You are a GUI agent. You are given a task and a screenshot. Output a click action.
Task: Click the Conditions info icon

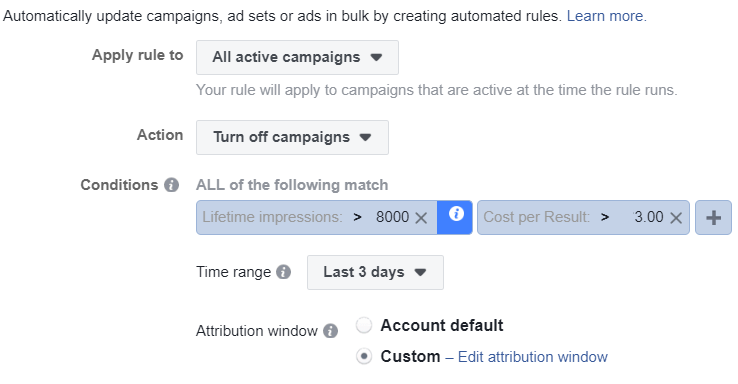click(x=171, y=185)
